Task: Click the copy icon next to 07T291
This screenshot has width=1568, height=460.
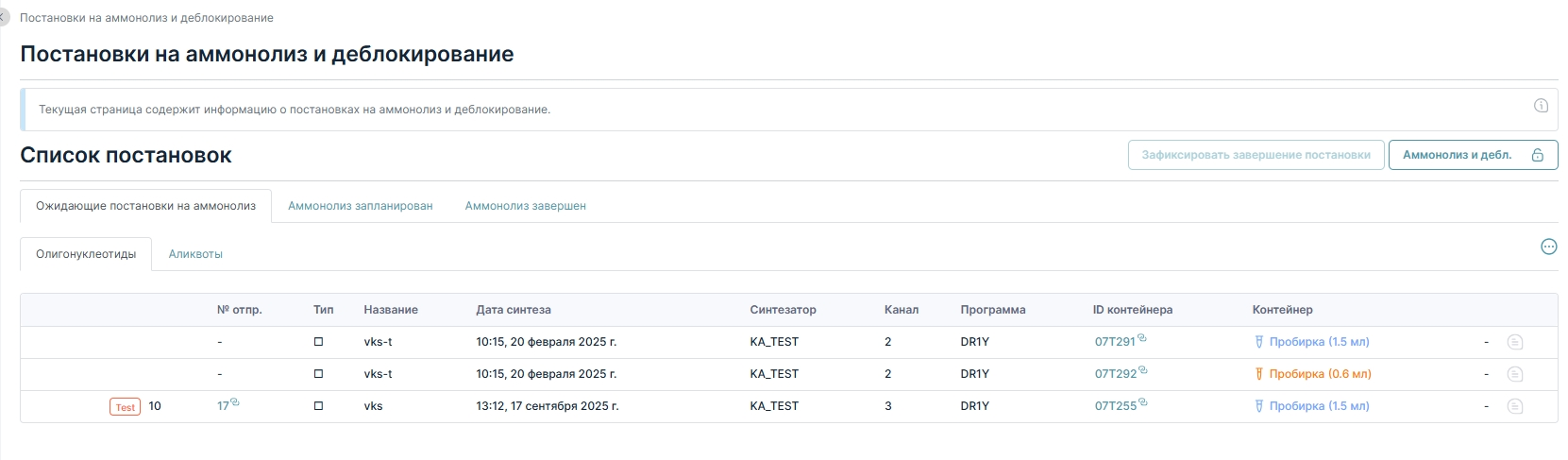Action: click(x=1142, y=338)
